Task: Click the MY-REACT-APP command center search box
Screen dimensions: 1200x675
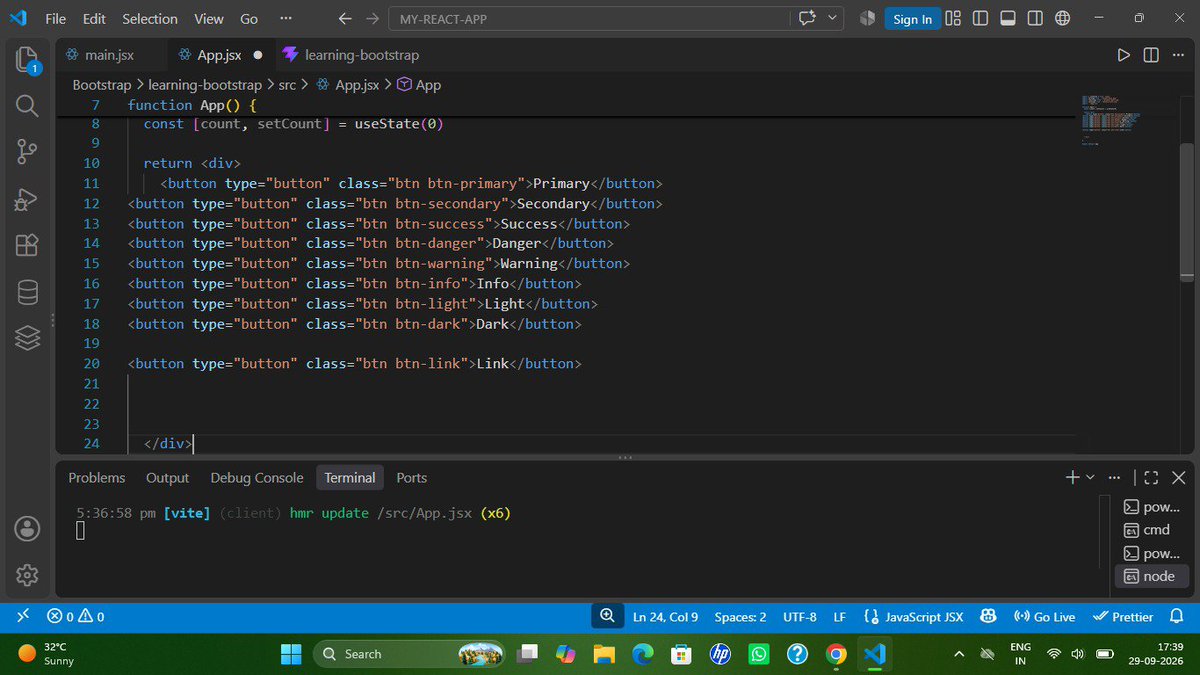Action: point(587,19)
